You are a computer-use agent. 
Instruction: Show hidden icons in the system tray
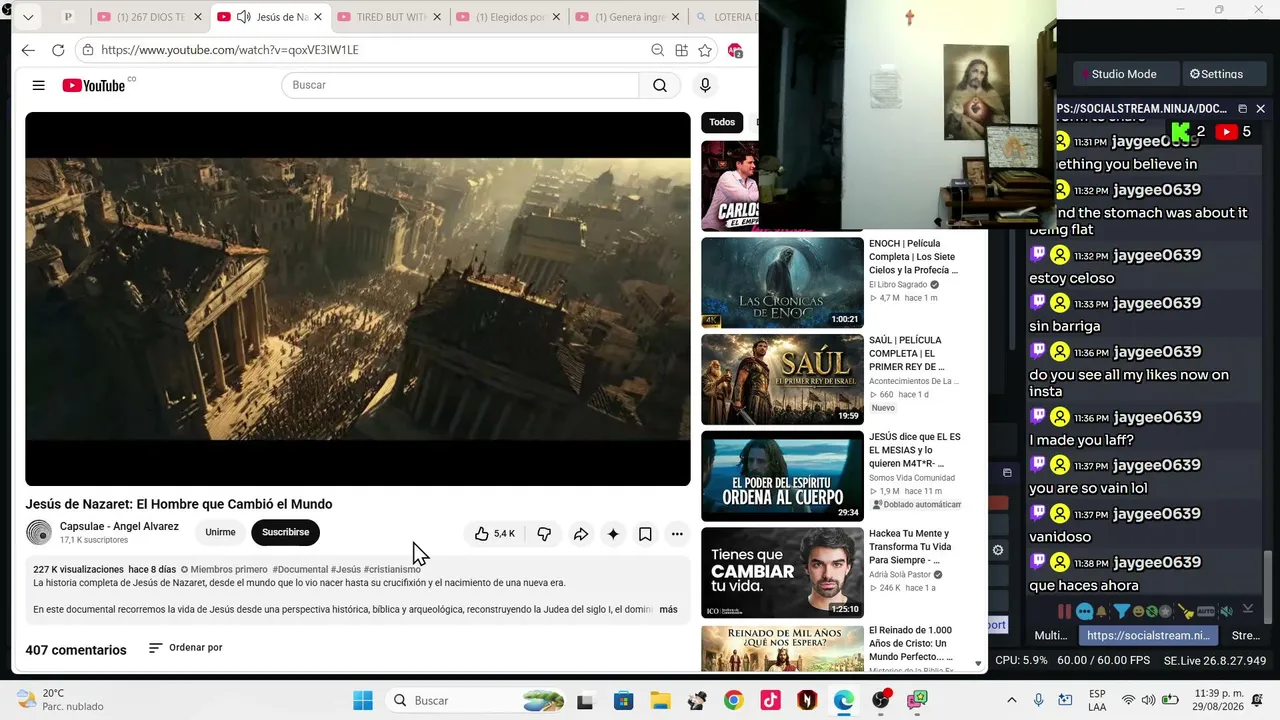pyautogui.click(x=1011, y=700)
